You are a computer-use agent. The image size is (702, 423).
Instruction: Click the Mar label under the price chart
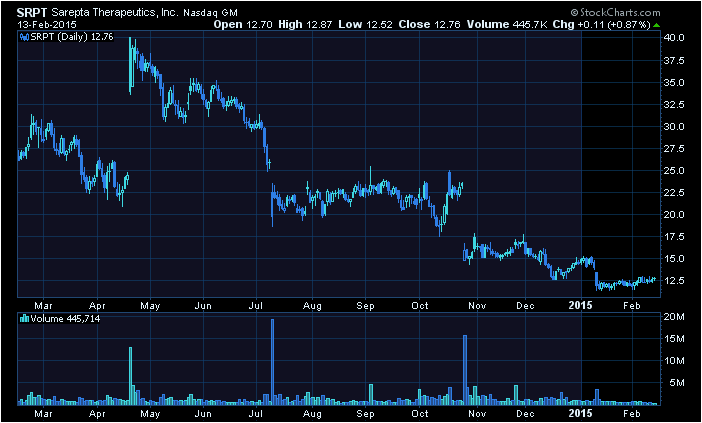43,305
